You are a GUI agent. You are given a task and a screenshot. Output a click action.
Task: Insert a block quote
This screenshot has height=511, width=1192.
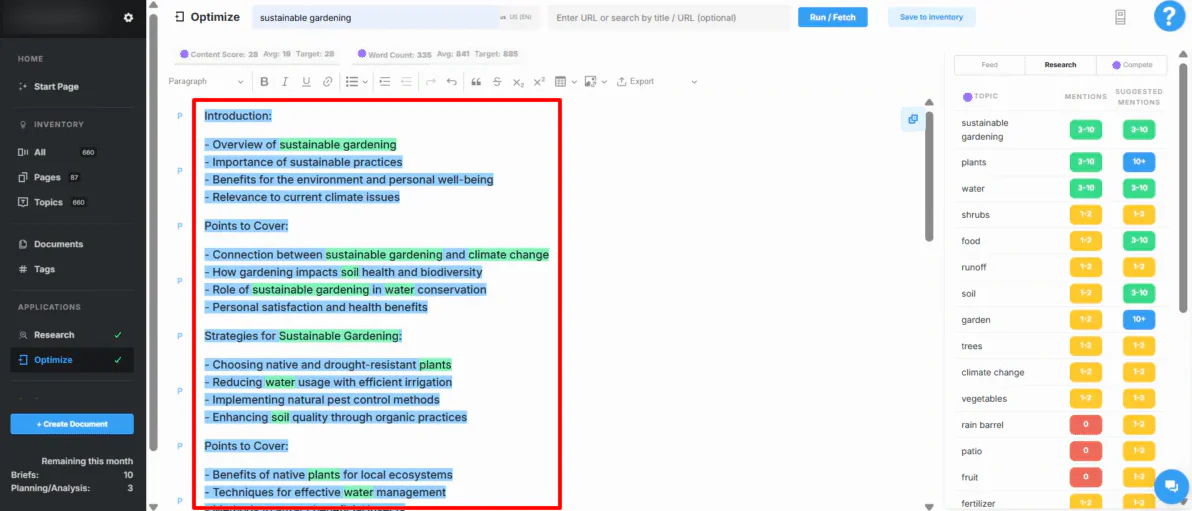click(x=476, y=81)
